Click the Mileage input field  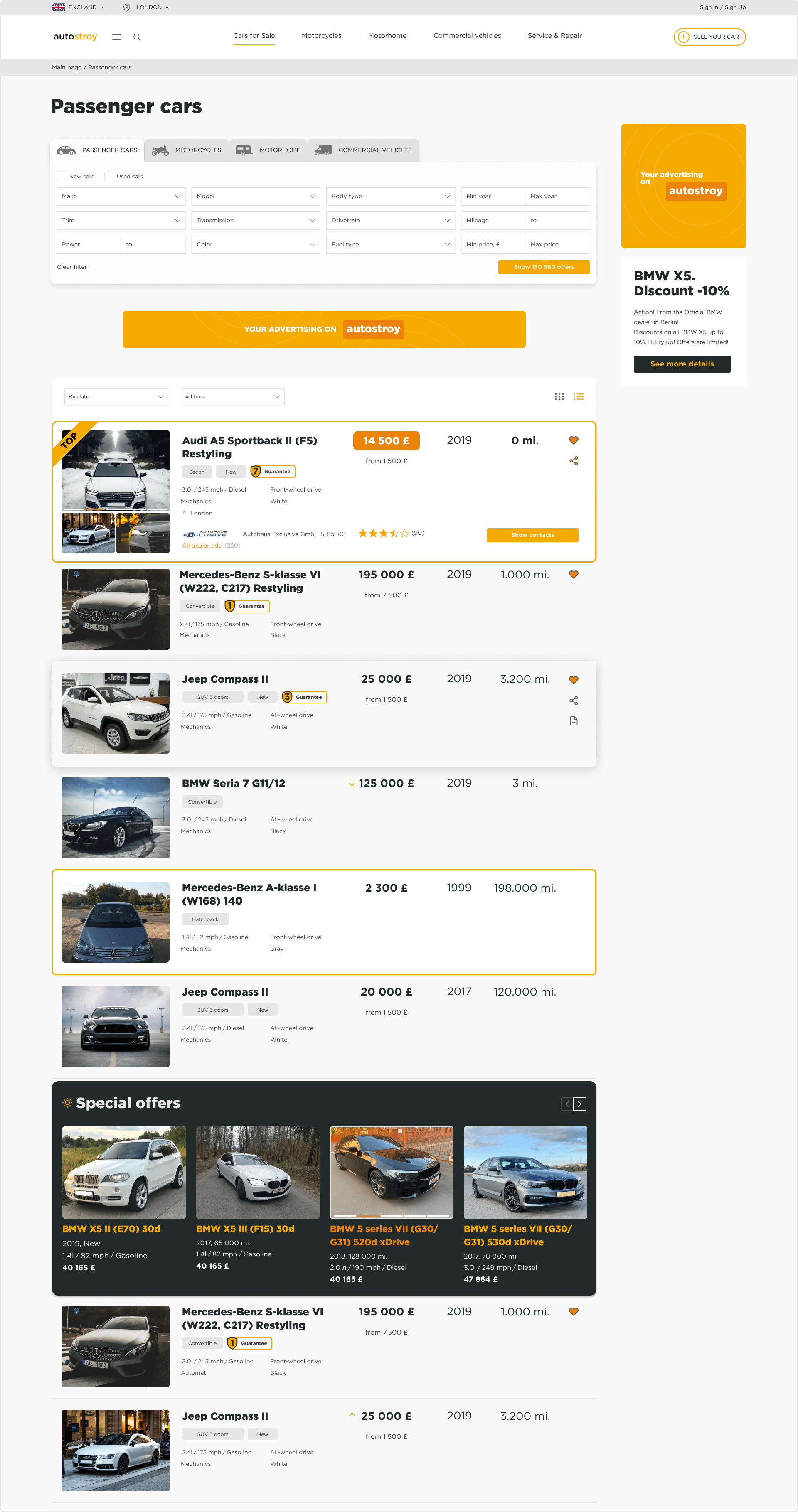493,220
